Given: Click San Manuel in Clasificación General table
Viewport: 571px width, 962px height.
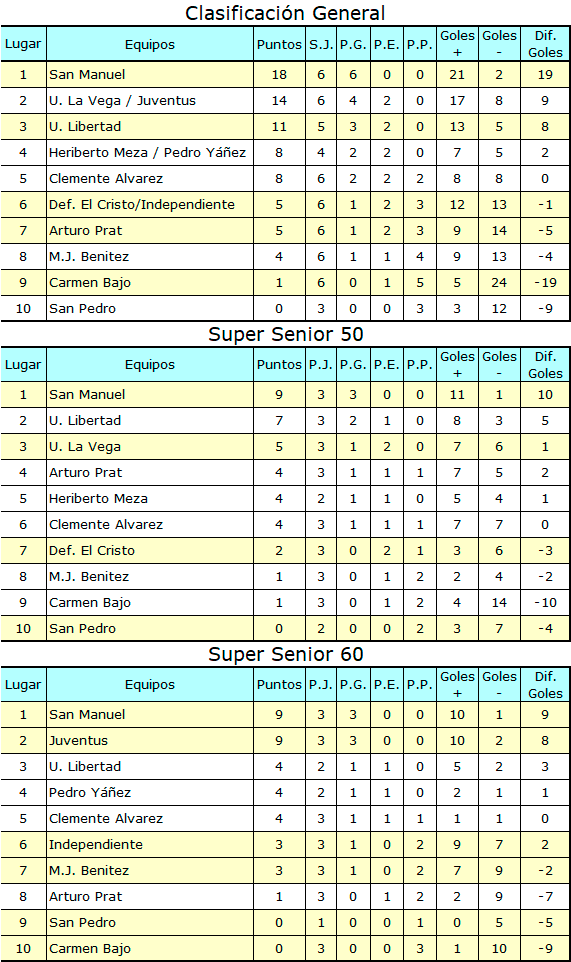Looking at the screenshot, I should pos(87,74).
